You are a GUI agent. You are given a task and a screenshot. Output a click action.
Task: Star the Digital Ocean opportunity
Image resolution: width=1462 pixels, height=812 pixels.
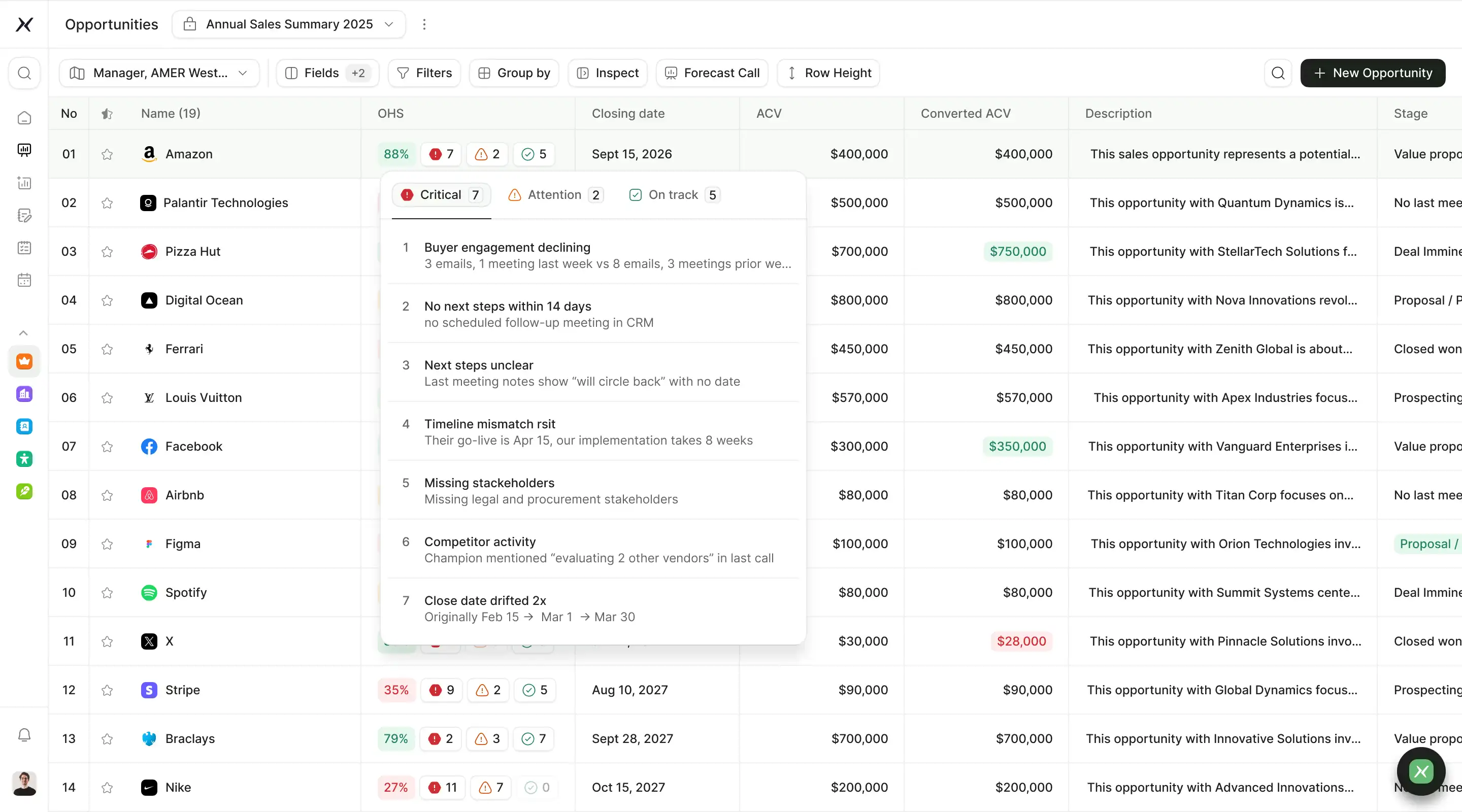coord(107,301)
